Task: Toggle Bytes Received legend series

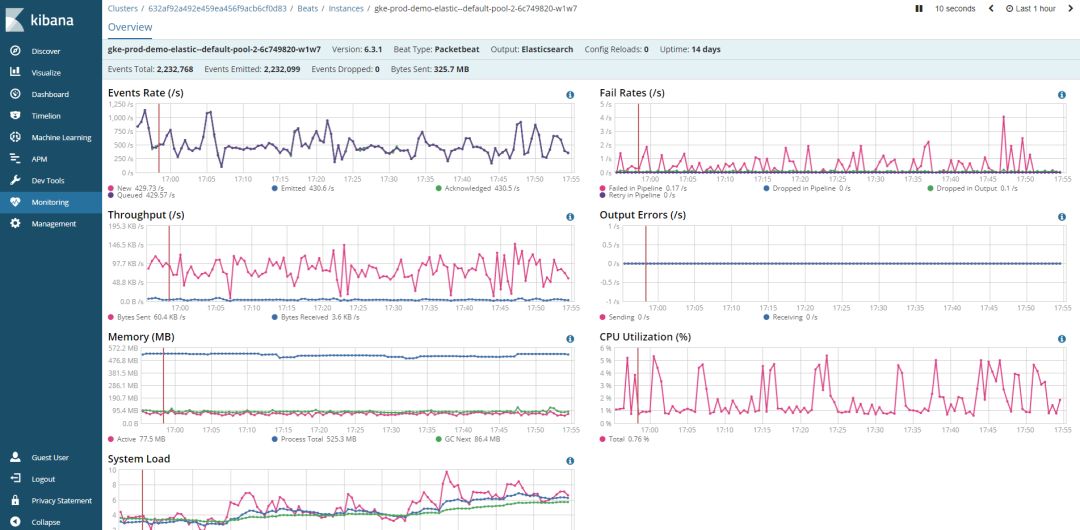Action: [315, 317]
